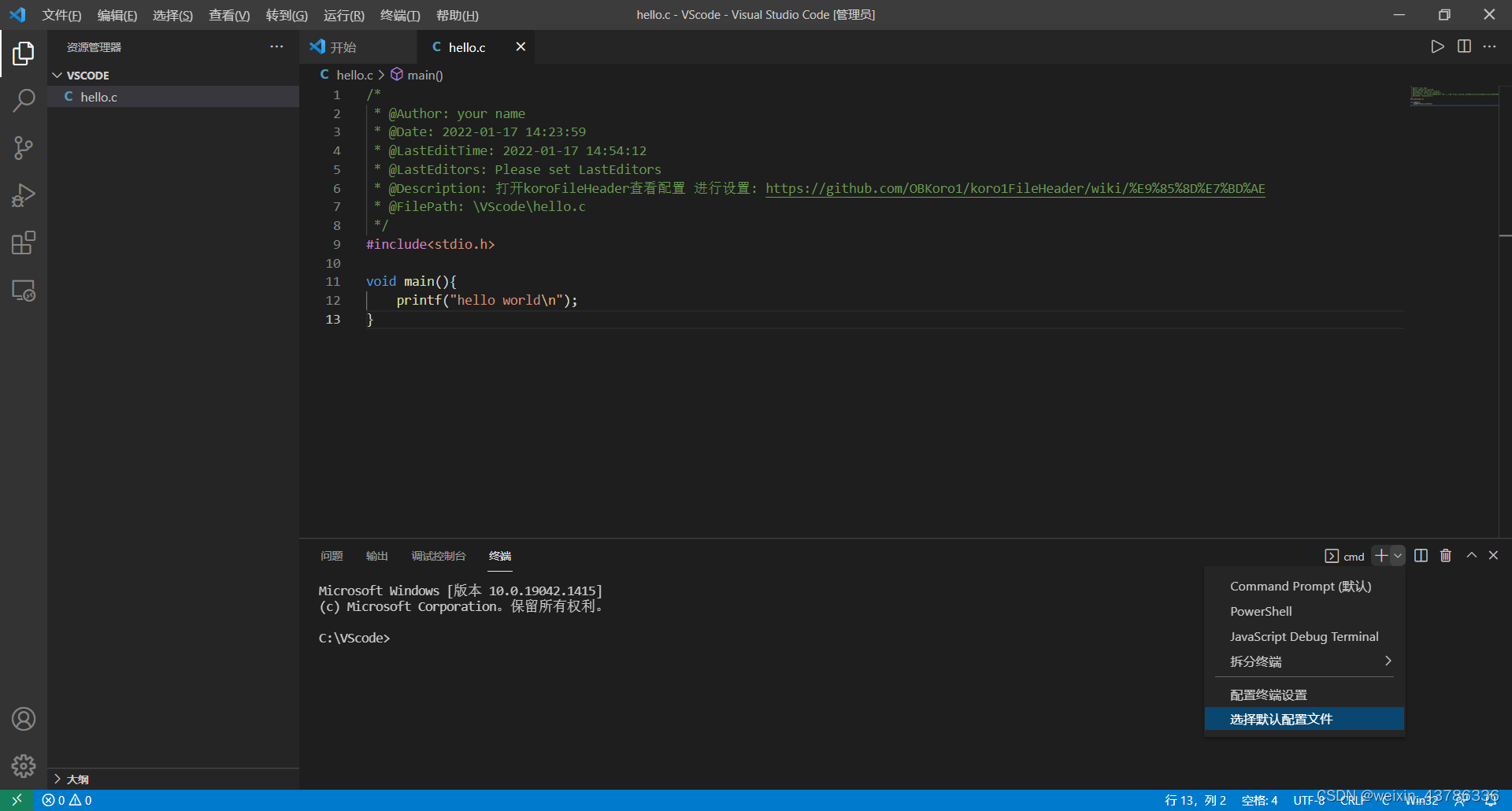Screen dimensions: 1512x811
Task: Open the terminal launch profile dropdown arrow
Action: [1398, 556]
